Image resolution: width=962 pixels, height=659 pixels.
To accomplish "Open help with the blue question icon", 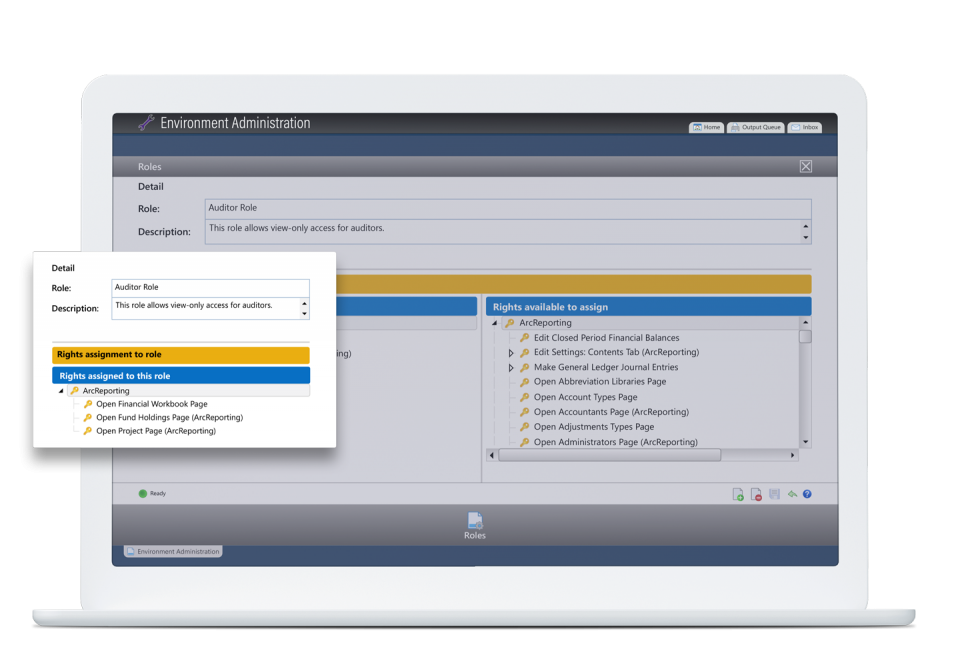I will (807, 494).
